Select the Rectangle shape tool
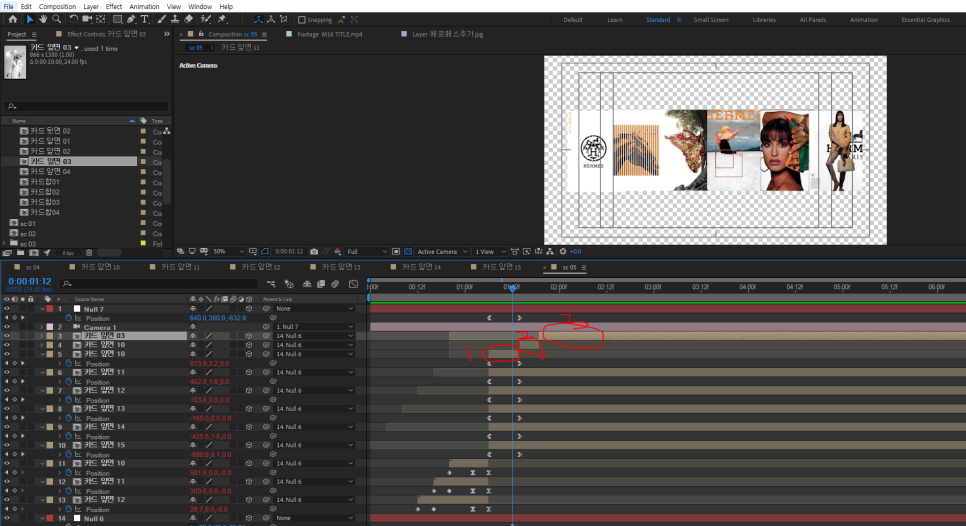The image size is (966, 526). [x=117, y=20]
